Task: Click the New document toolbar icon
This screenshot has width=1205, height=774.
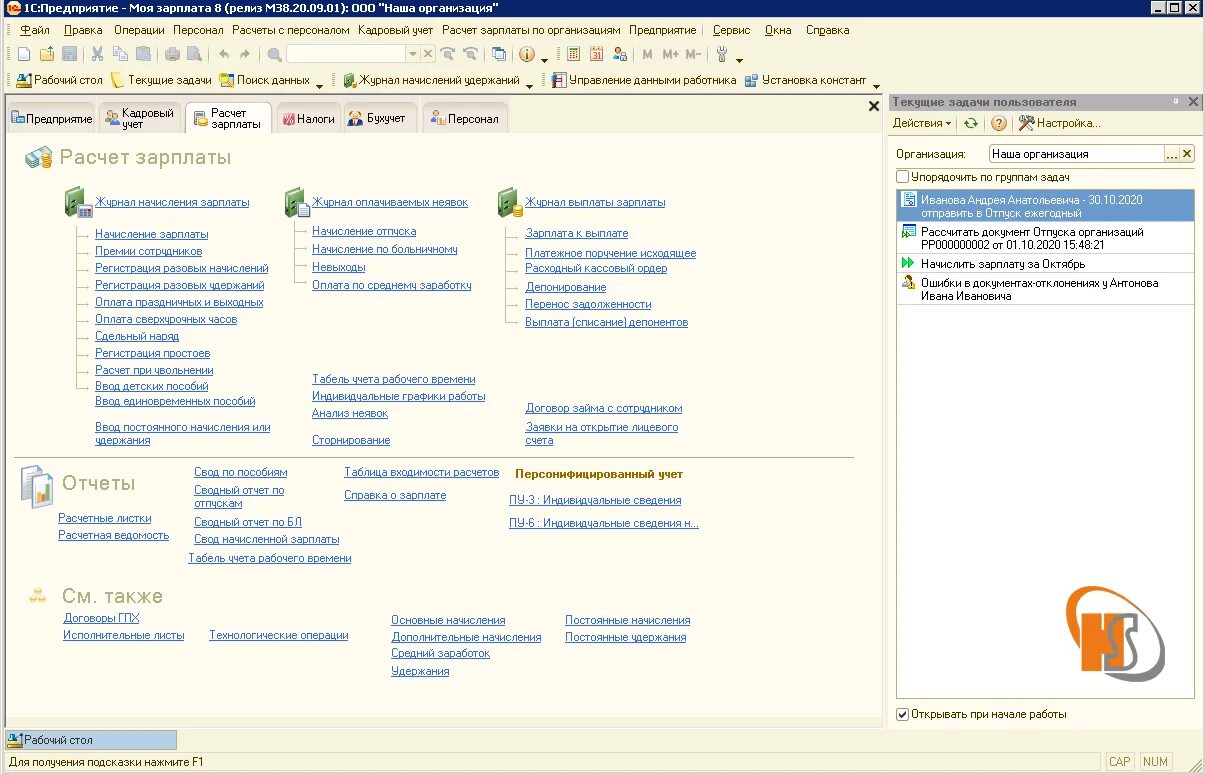Action: point(24,54)
